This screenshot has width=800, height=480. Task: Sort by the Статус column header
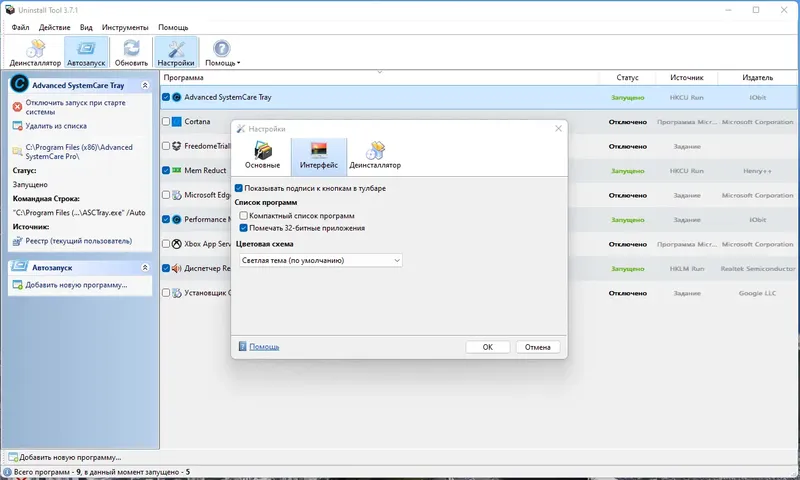point(628,78)
